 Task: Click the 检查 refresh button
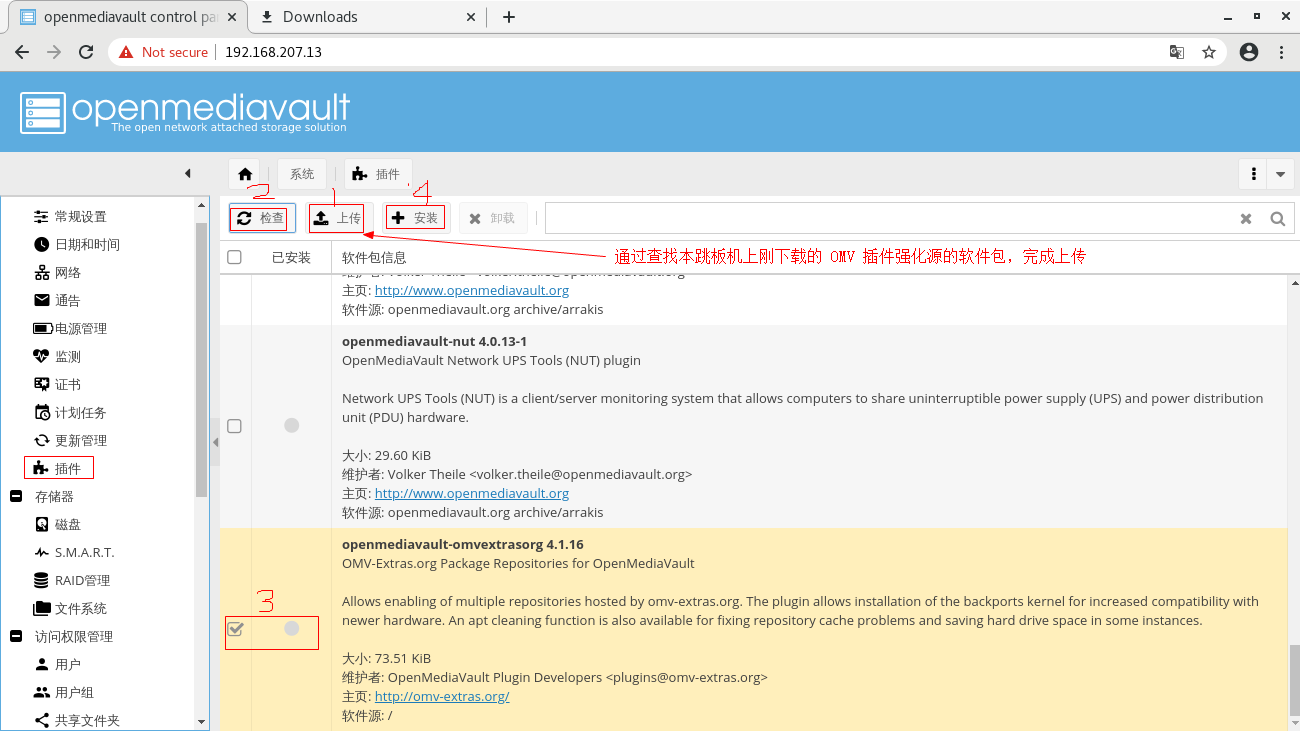tap(262, 218)
